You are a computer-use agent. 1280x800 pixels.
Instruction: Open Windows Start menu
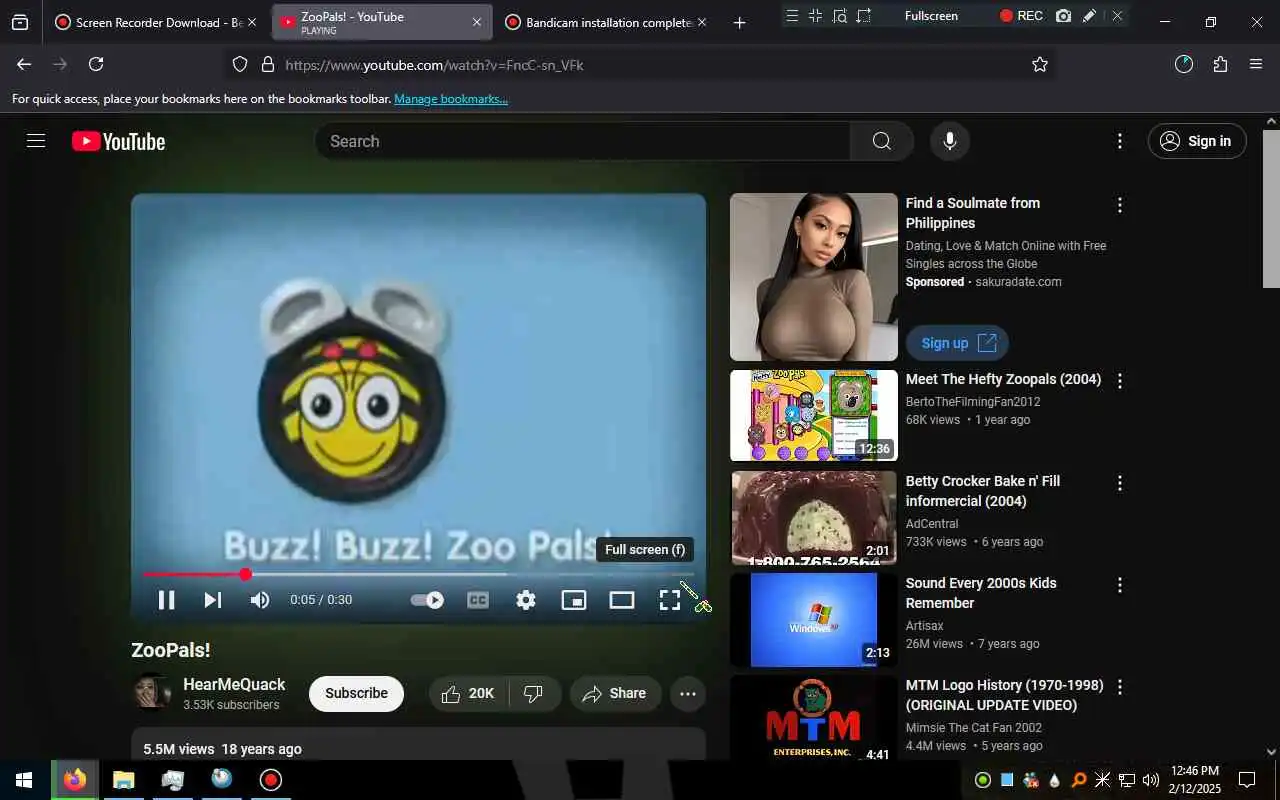coord(24,780)
